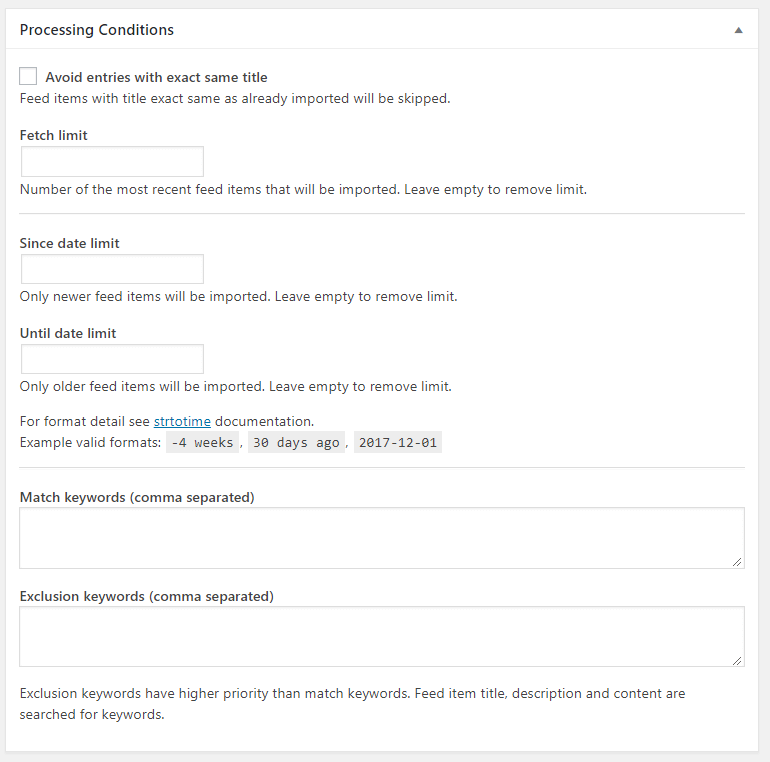Click the "Fetch limit" field label
Viewport: 770px width, 762px height.
coord(54,135)
